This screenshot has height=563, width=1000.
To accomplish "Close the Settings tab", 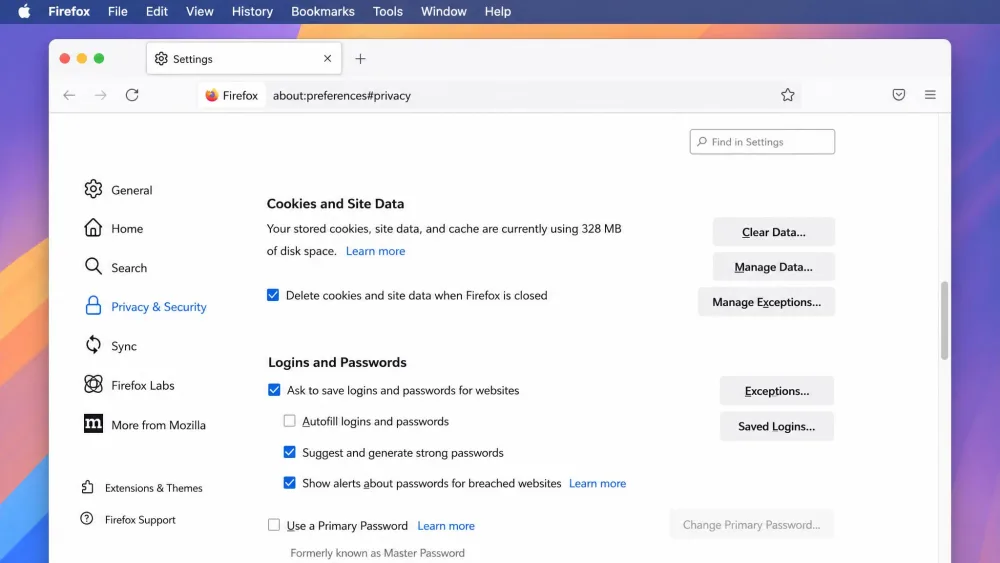I will pos(327,59).
